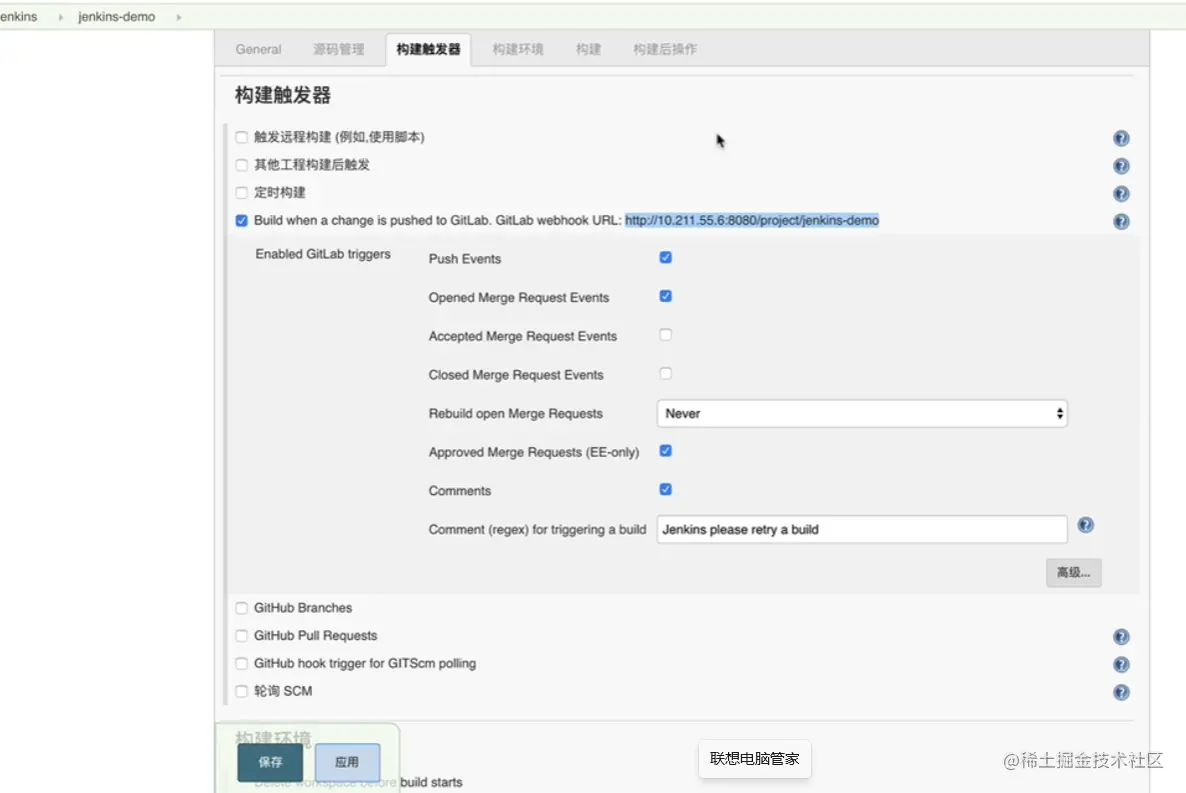This screenshot has width=1186, height=793.
Task: Enable Closed Merge Request Events checkbox
Action: pyautogui.click(x=666, y=373)
